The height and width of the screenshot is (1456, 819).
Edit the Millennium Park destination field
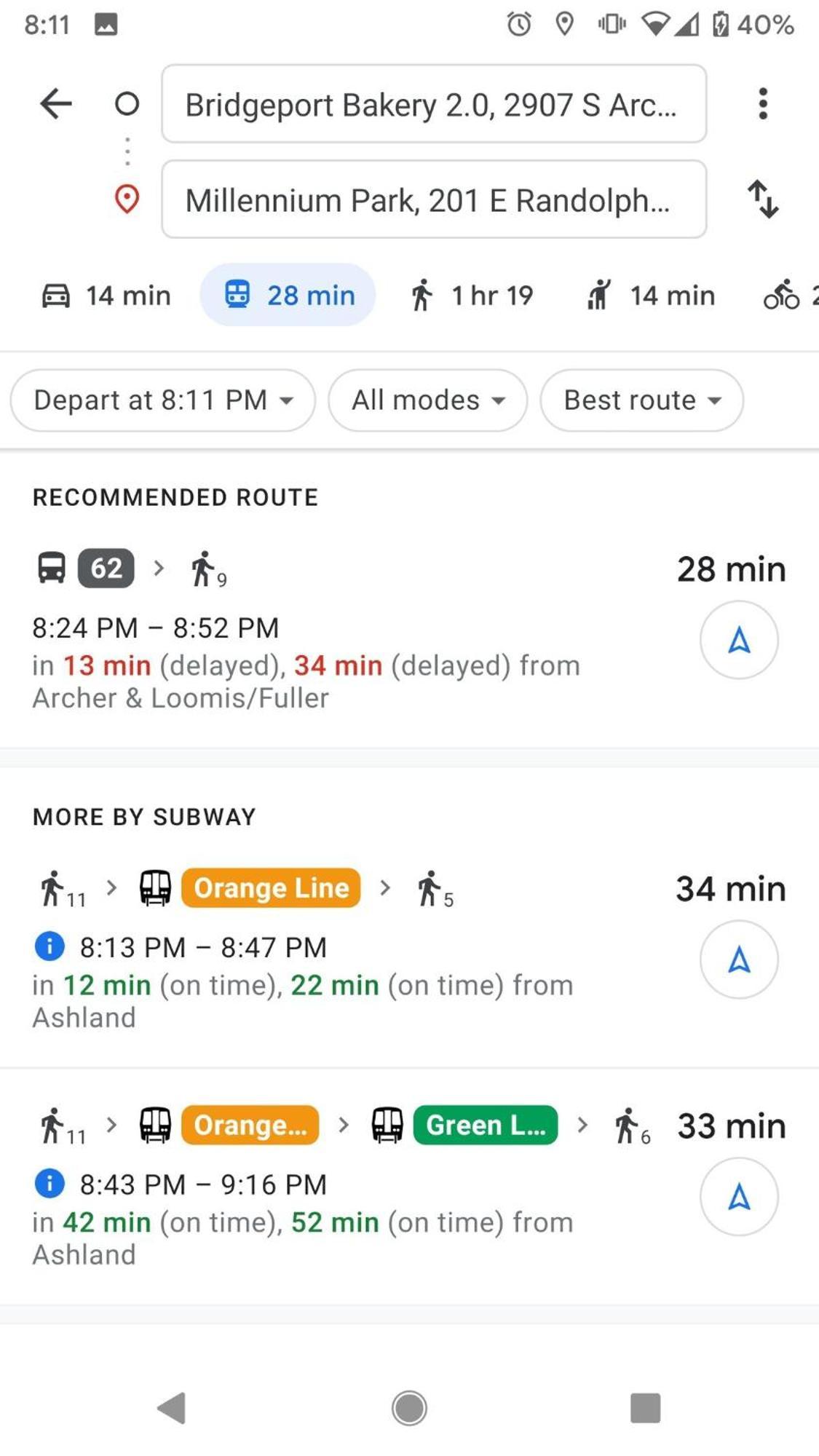[434, 199]
